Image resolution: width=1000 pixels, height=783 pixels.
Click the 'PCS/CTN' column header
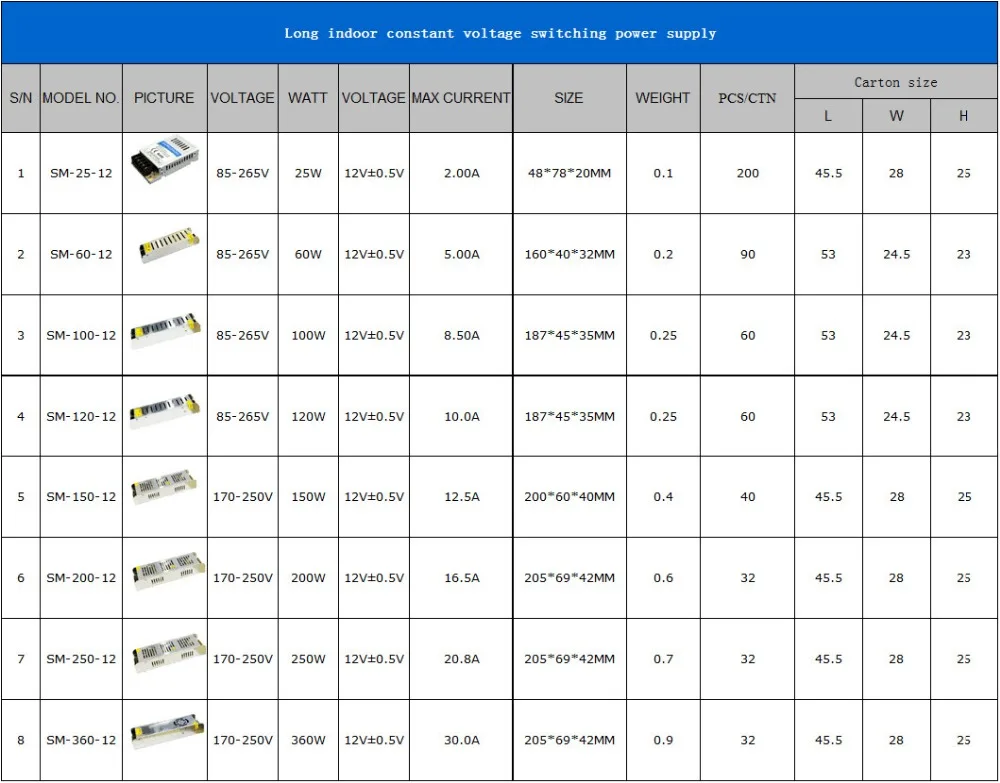pyautogui.click(x=747, y=98)
